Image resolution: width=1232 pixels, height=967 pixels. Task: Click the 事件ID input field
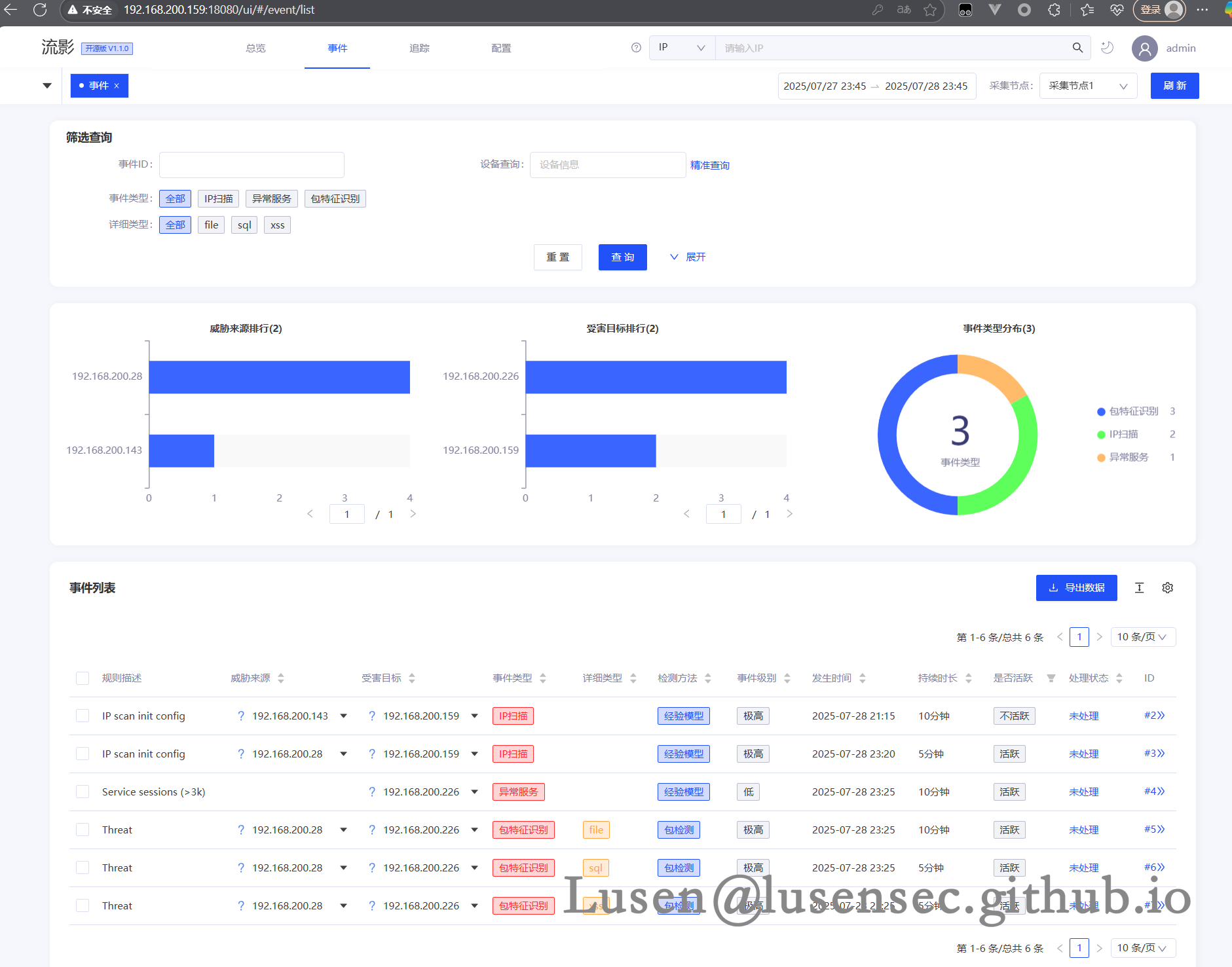point(252,165)
